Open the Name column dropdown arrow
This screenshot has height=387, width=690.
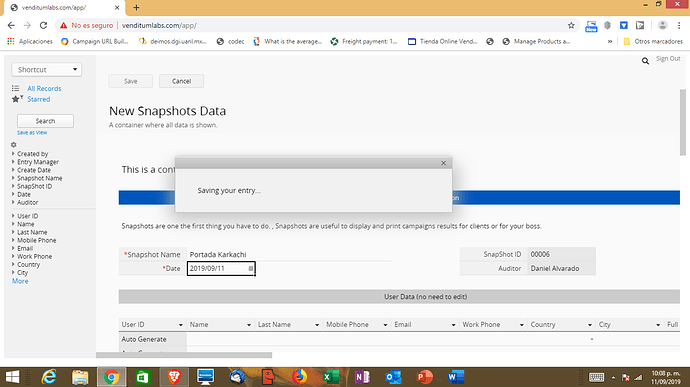249,325
